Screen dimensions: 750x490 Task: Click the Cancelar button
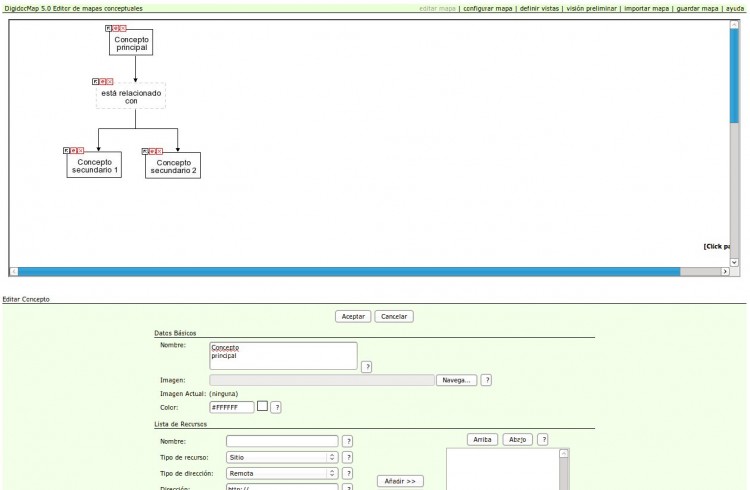[394, 316]
